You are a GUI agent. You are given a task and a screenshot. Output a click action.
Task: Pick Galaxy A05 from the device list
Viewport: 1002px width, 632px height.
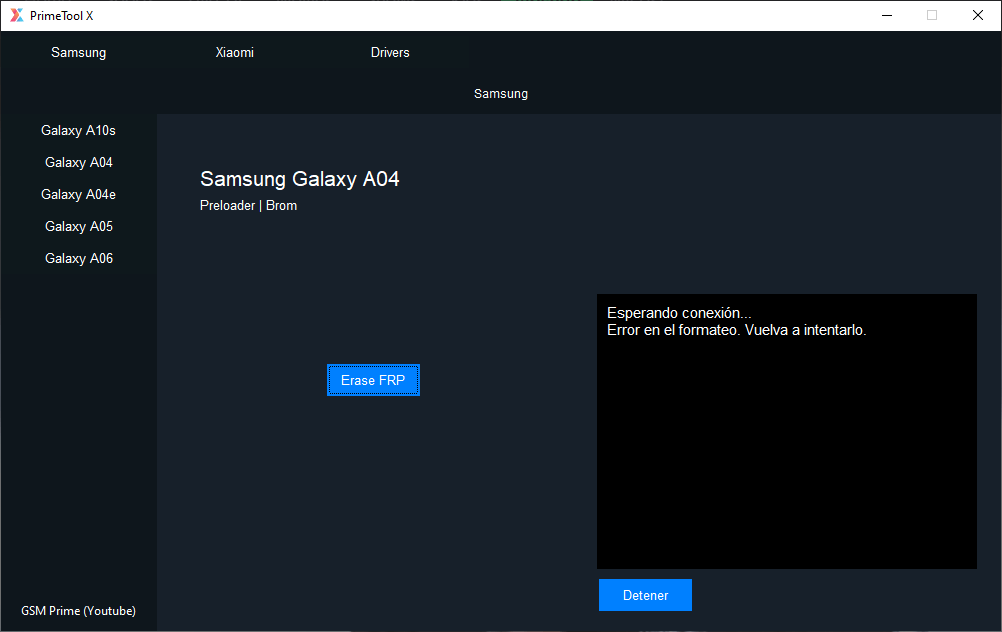pos(78,226)
